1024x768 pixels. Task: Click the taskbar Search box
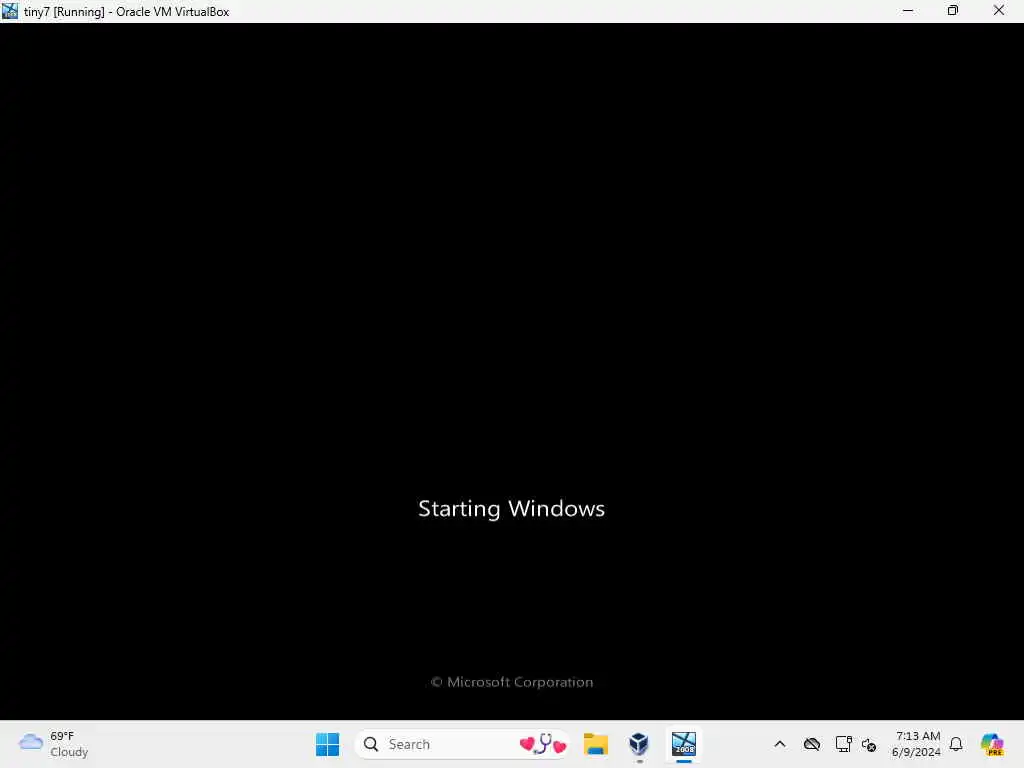pyautogui.click(x=462, y=744)
